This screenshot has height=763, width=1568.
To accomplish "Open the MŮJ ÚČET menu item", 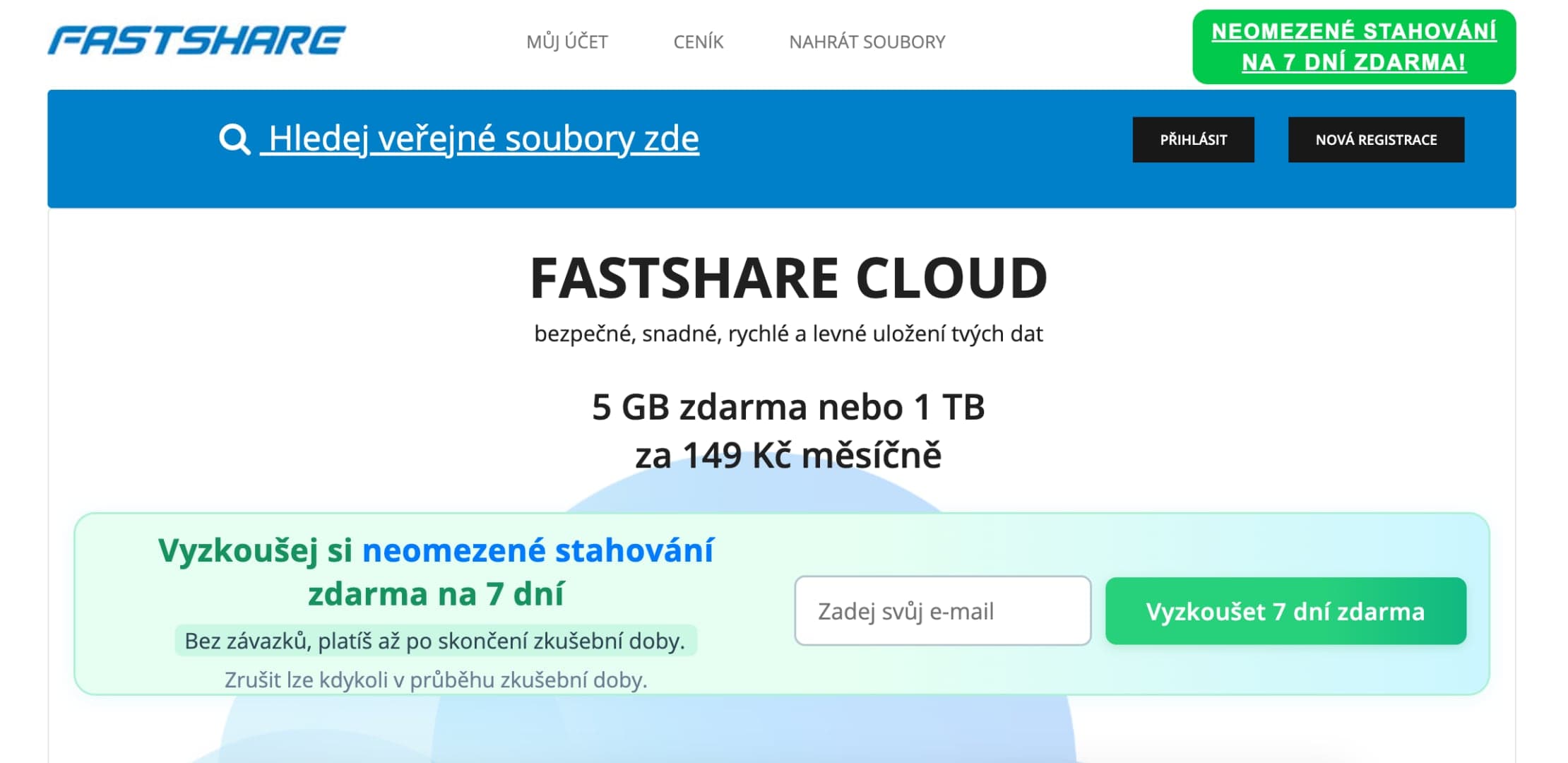I will [x=567, y=42].
